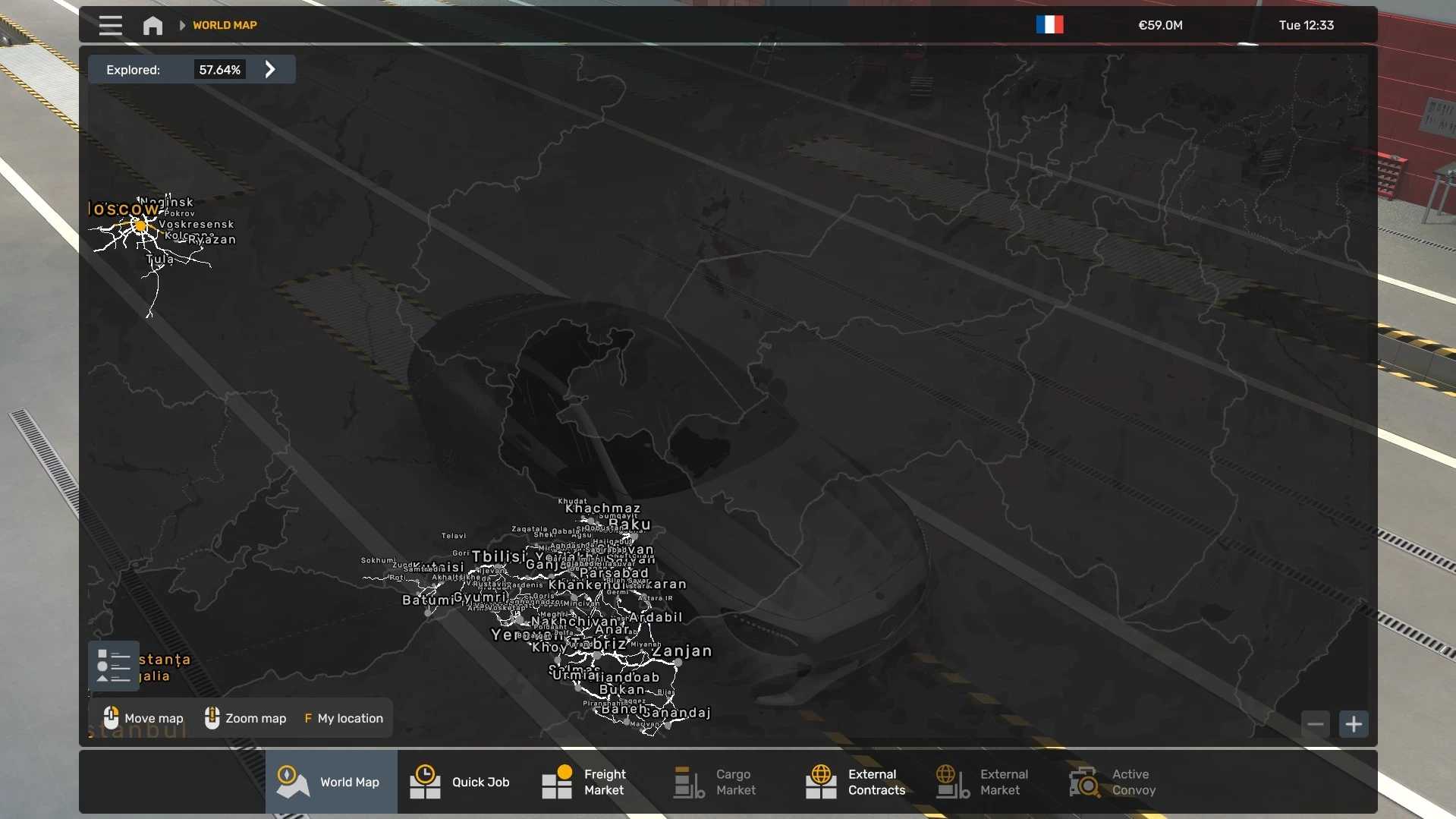Screen dimensions: 1456x819
Task: Click the Tue 12:33 game clock
Action: (1306, 25)
